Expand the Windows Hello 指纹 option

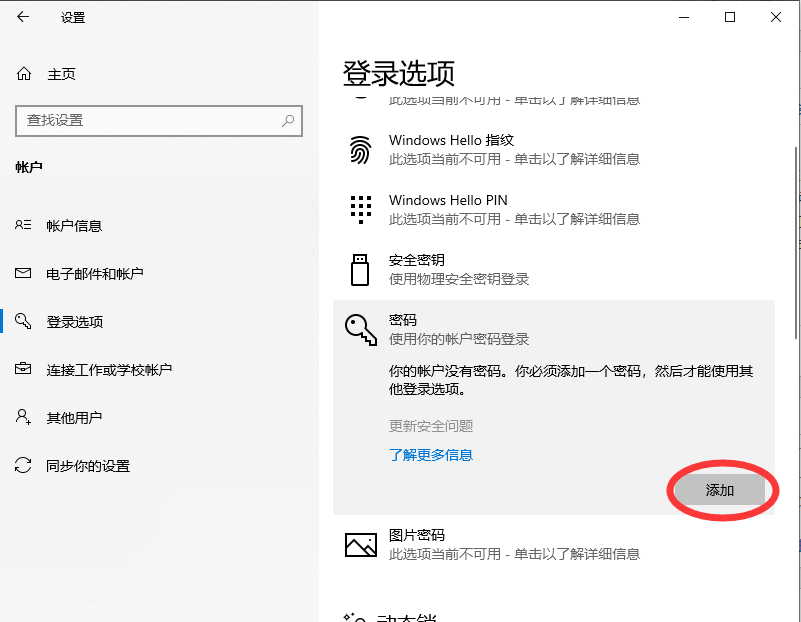point(554,150)
